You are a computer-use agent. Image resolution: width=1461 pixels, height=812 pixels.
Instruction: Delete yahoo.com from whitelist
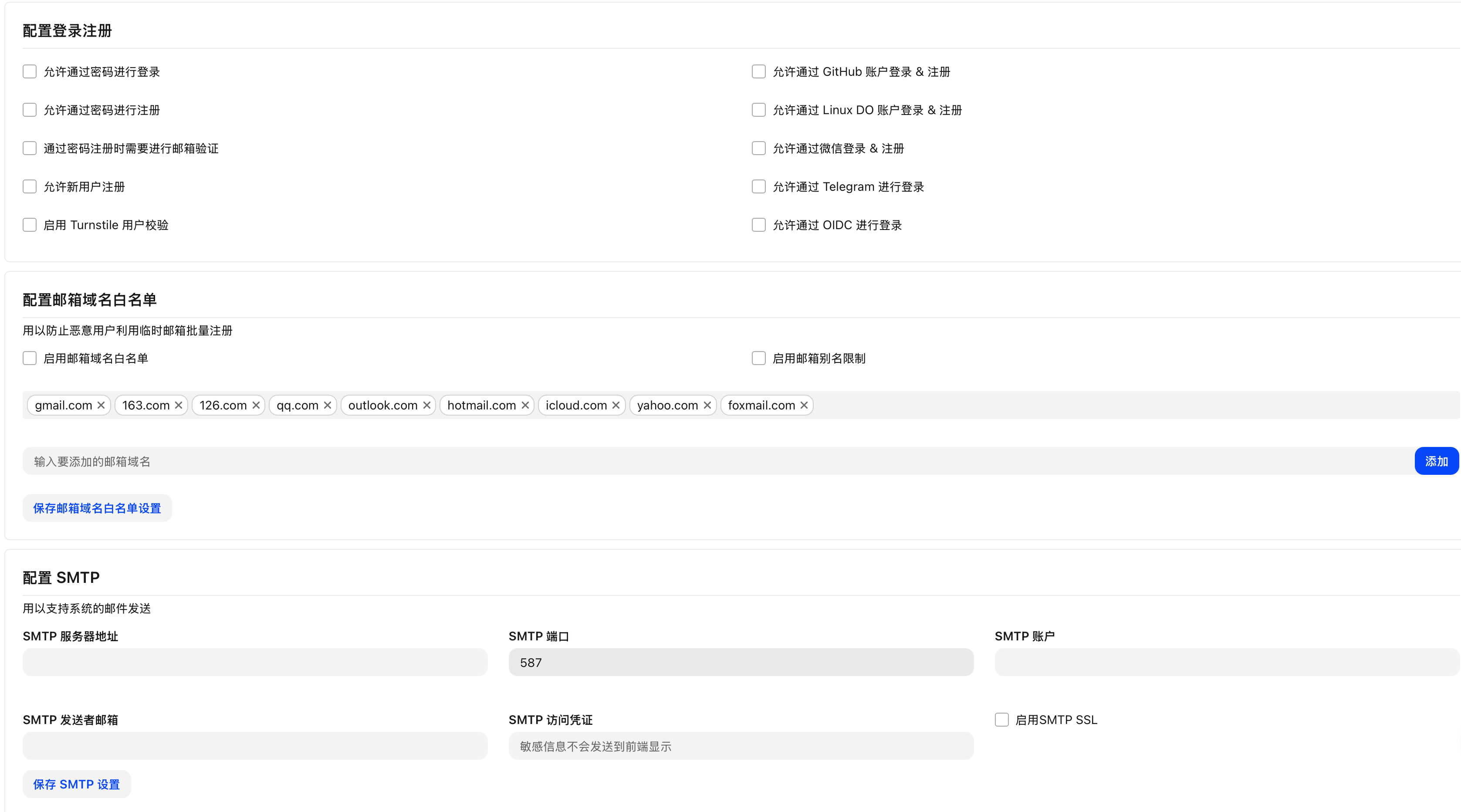pos(707,405)
